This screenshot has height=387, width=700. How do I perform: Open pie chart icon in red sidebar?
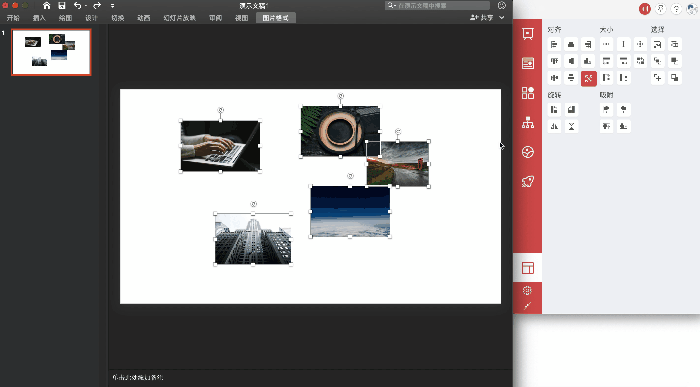coord(528,152)
